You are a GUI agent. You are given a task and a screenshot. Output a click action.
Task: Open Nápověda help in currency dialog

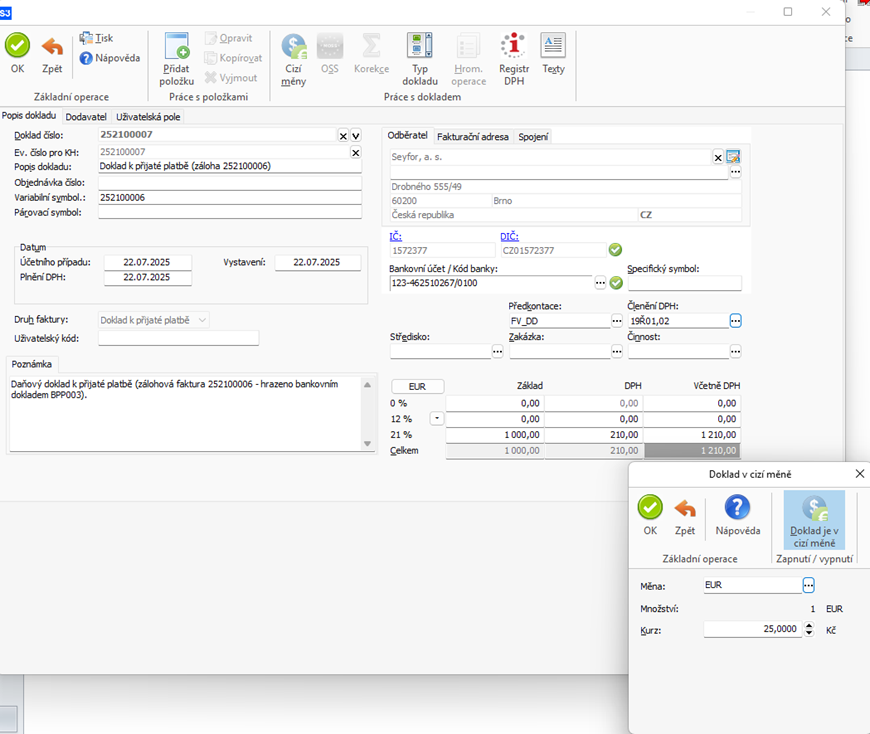coord(737,515)
